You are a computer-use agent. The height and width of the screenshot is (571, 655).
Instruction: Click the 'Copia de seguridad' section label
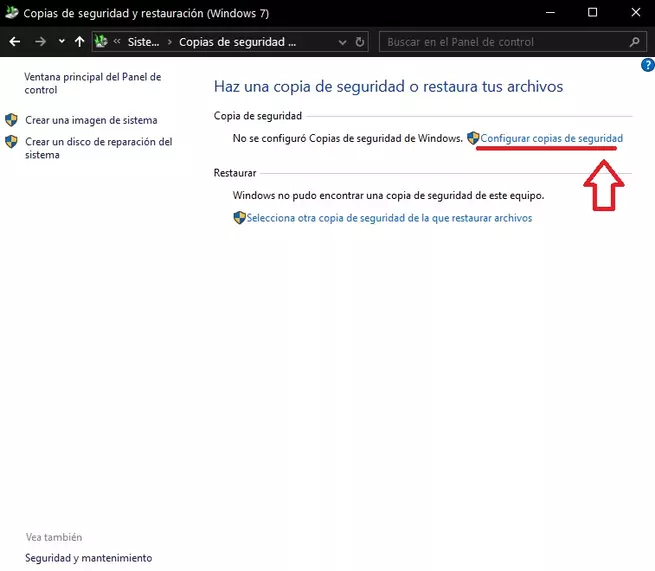[258, 116]
